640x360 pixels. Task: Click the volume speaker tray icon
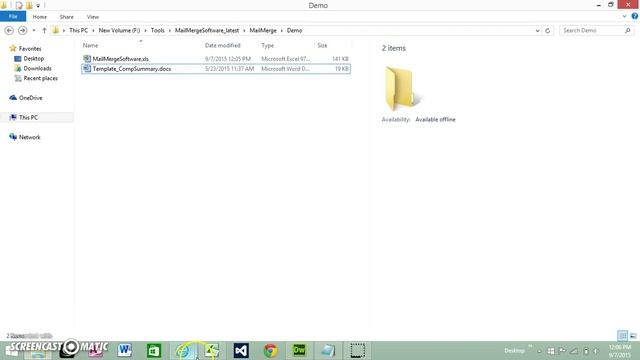tap(596, 351)
